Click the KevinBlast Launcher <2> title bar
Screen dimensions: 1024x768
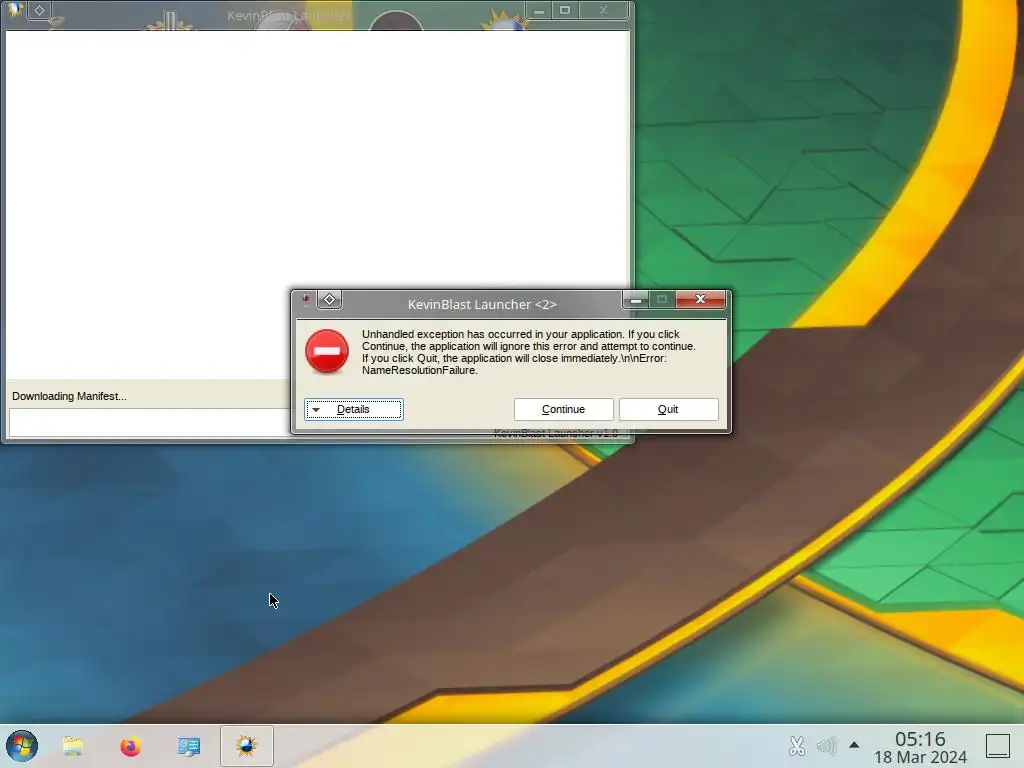(482, 304)
